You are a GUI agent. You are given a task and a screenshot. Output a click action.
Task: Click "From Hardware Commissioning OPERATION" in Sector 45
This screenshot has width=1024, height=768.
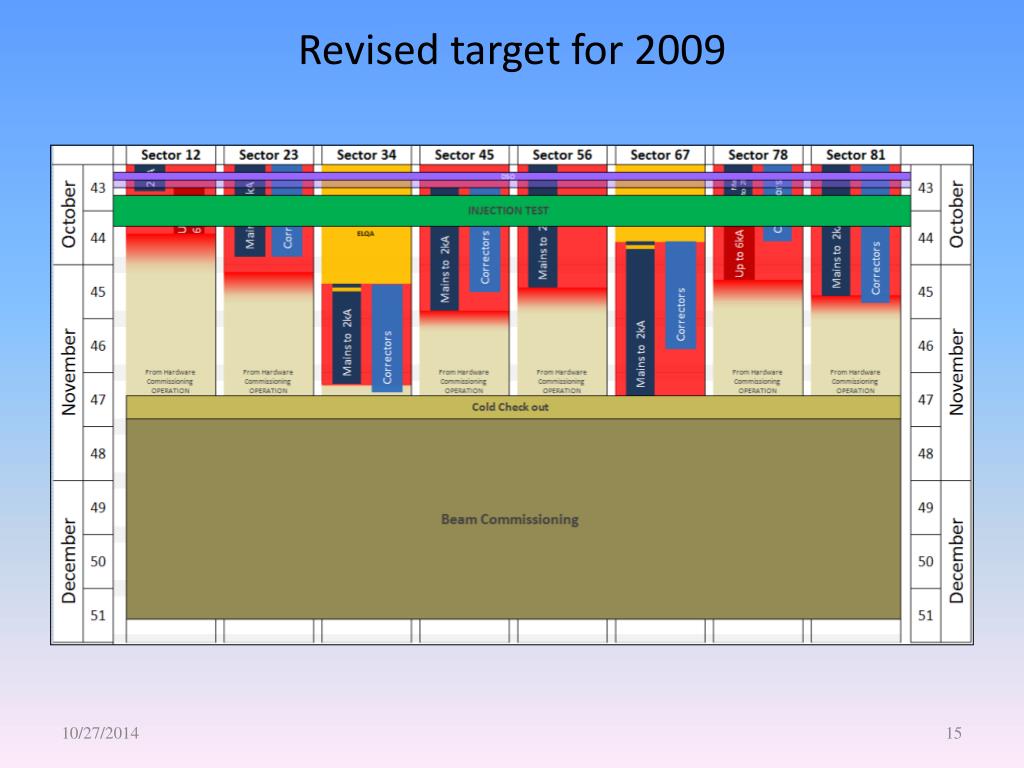[x=464, y=381]
